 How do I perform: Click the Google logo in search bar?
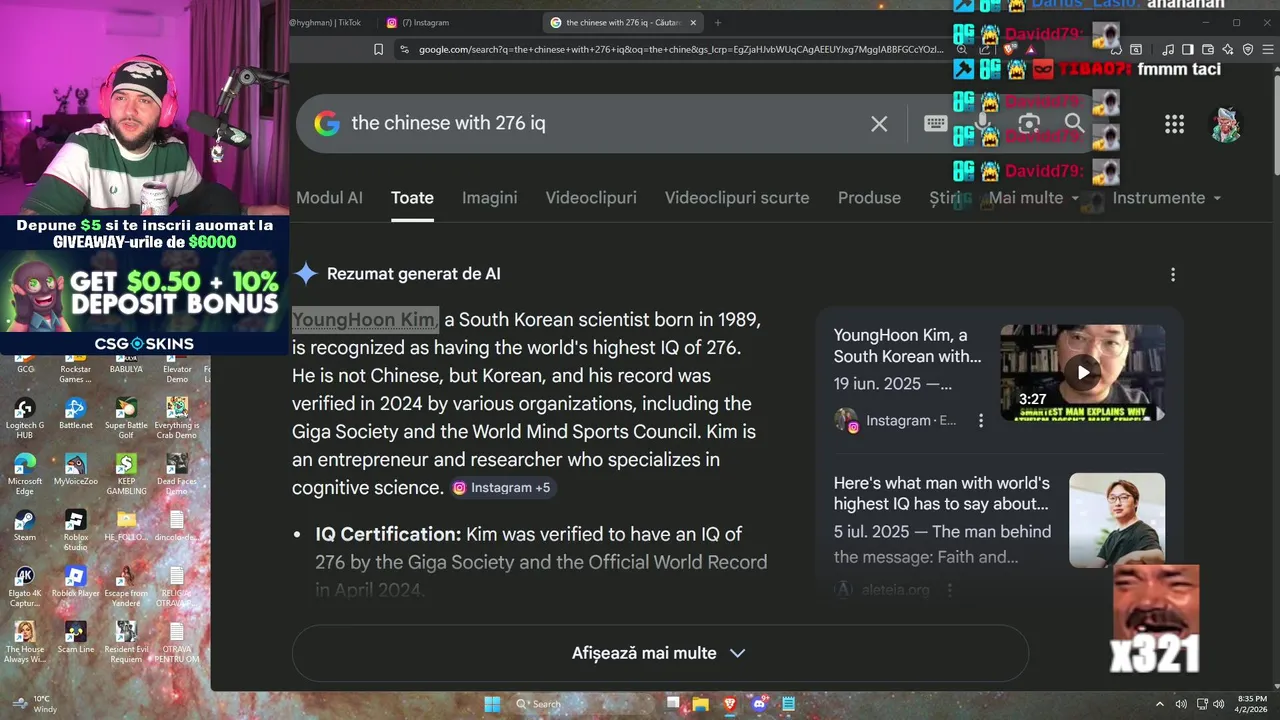click(327, 123)
